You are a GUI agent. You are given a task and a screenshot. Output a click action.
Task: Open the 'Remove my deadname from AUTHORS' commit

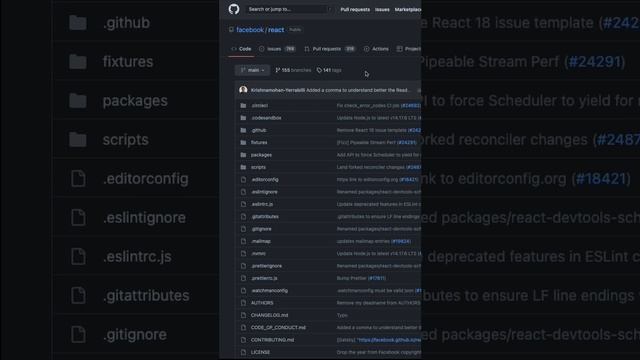(378, 303)
